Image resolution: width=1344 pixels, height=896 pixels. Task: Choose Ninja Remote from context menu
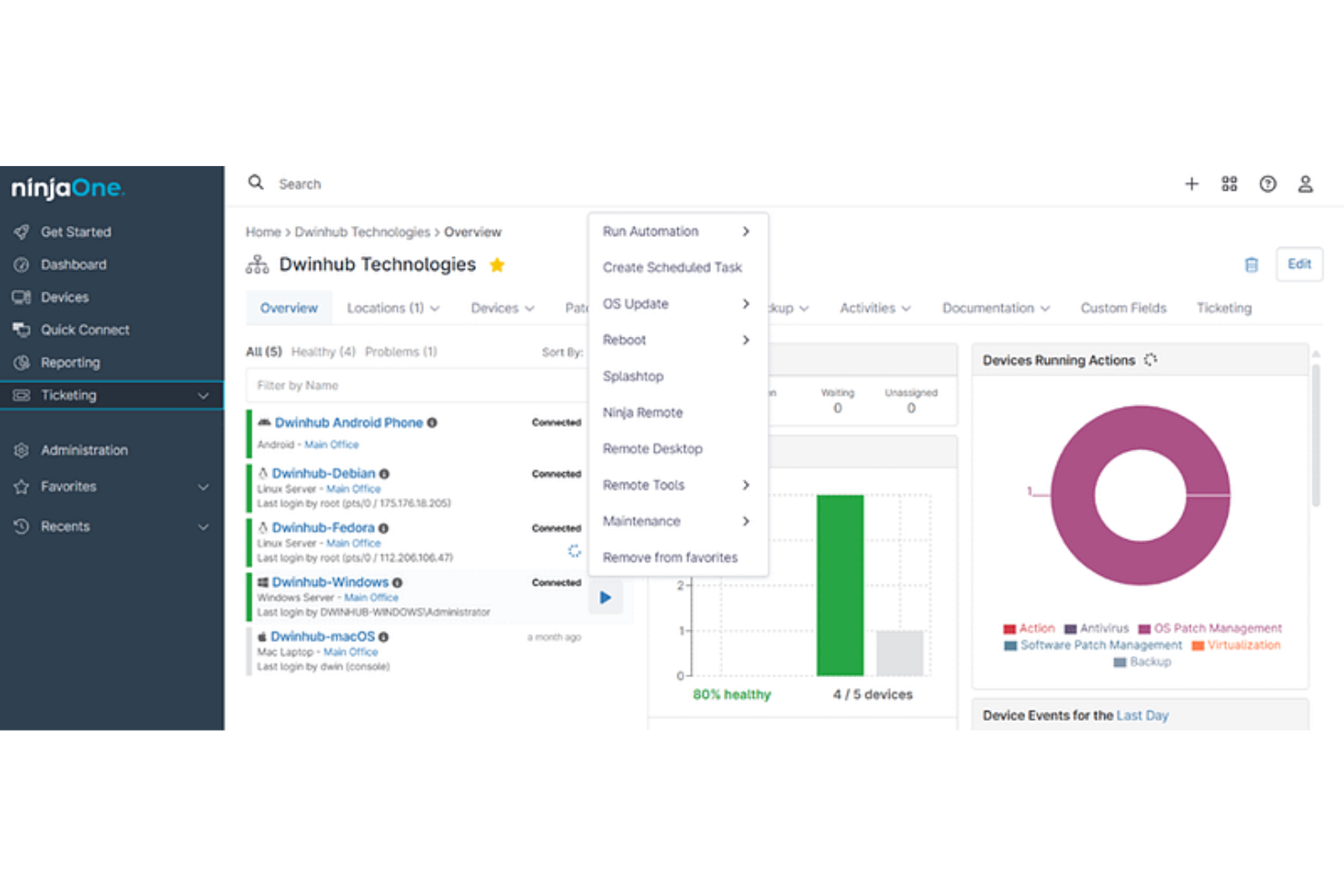click(678, 413)
